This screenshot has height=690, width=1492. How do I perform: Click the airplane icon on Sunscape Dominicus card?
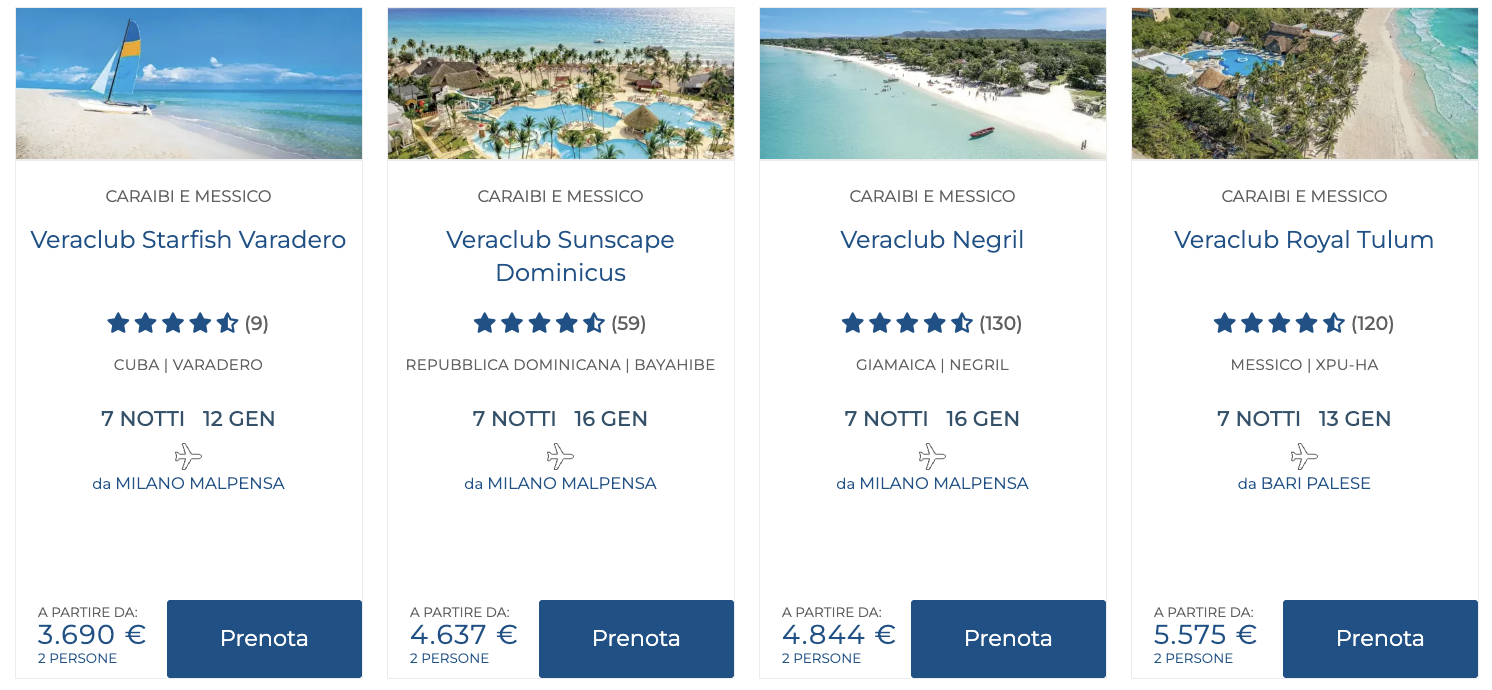click(560, 457)
